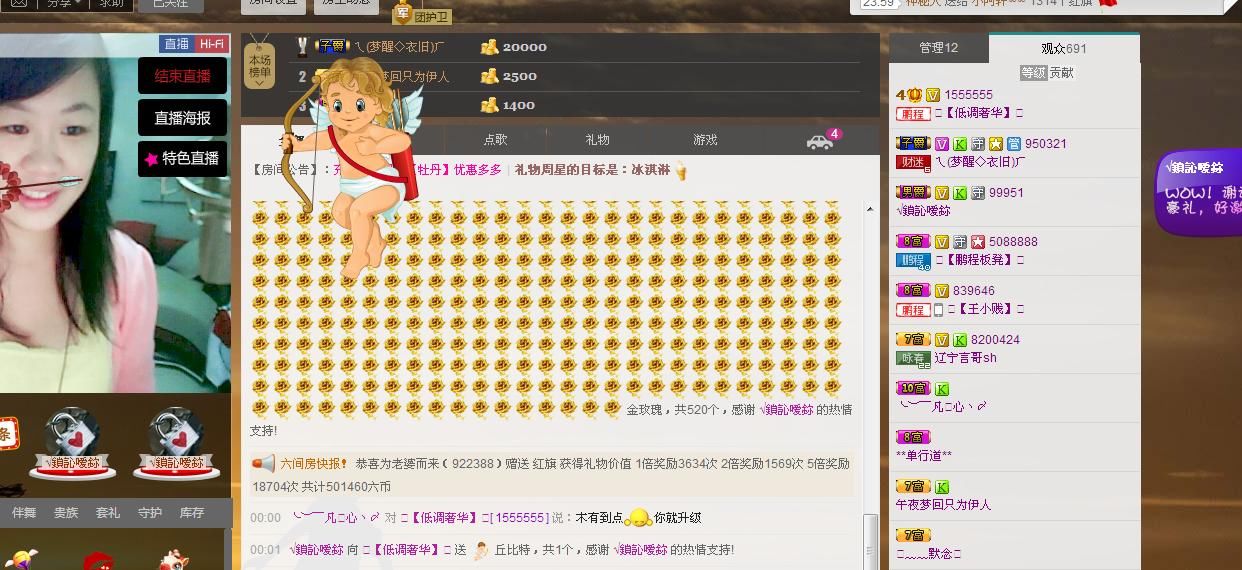1242x570 pixels.
Task: Sort the audience by 等级
Action: click(1033, 73)
